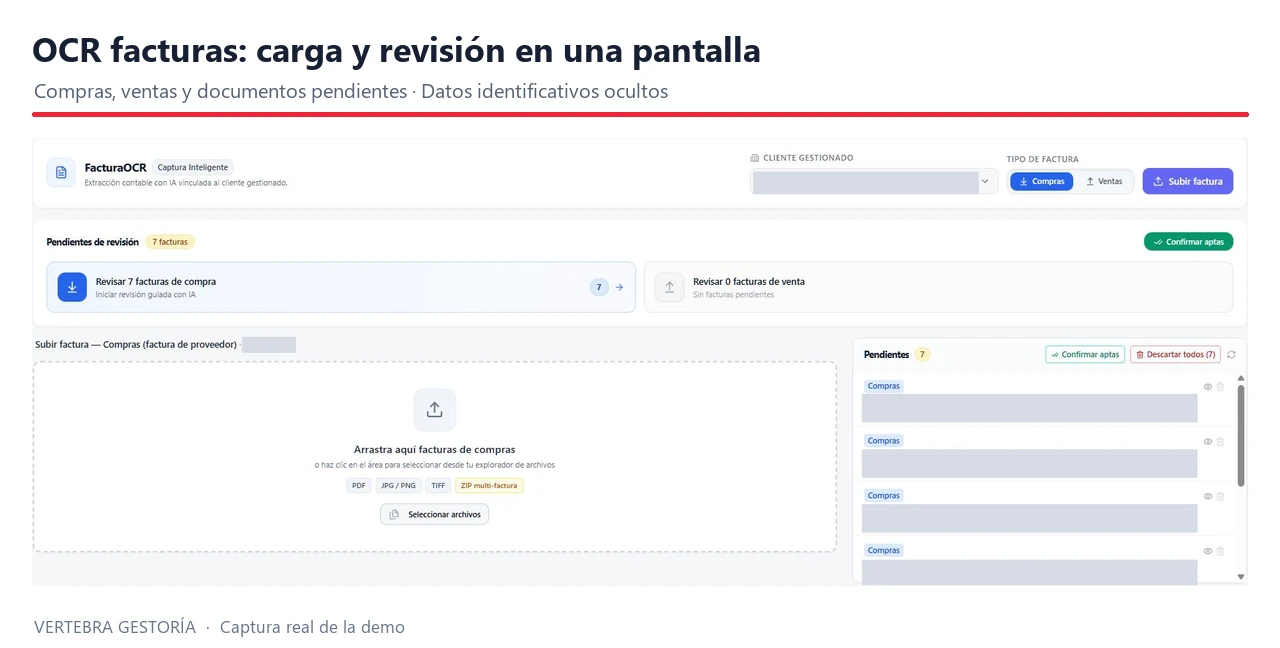Click the 'Iniciar revisión guiada con IA' subtitle
Image resolution: width=1280 pixels, height=648 pixels.
tap(146, 295)
